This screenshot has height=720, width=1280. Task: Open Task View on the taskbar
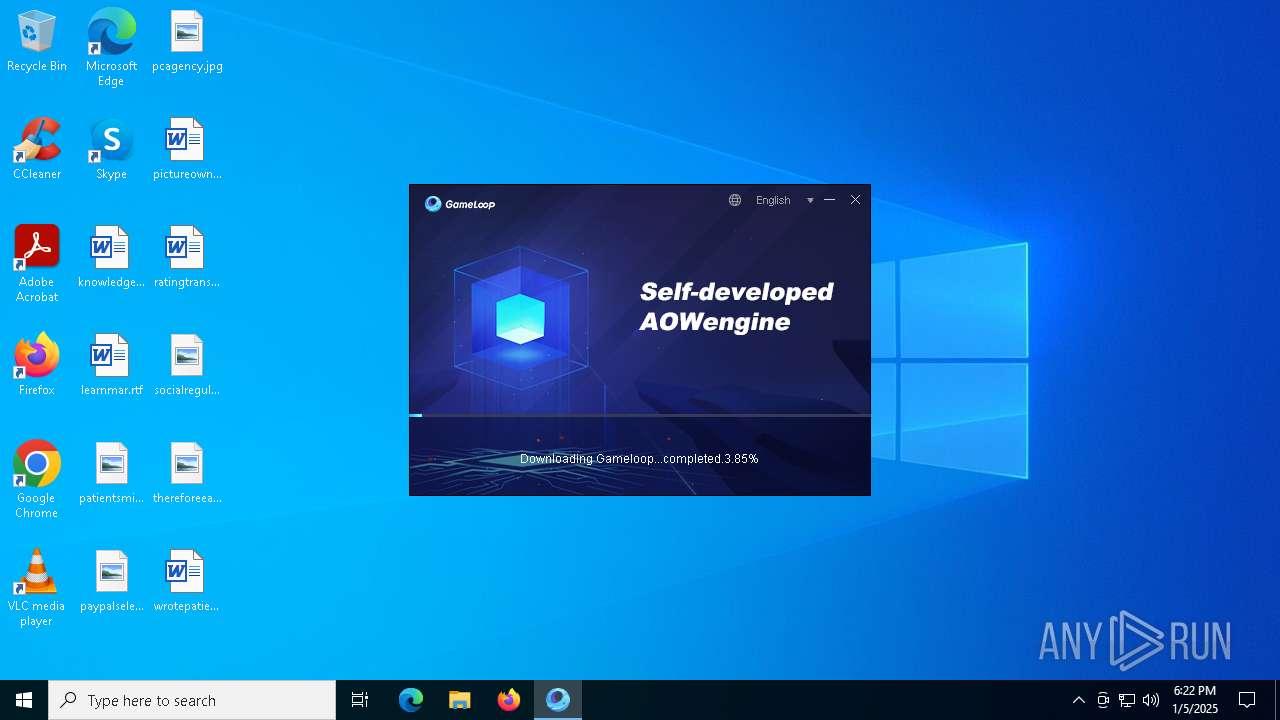(x=360, y=700)
